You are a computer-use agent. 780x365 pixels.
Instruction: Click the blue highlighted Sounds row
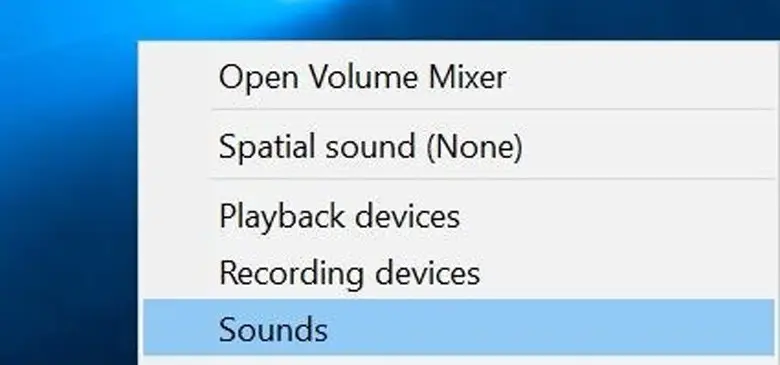(x=459, y=328)
